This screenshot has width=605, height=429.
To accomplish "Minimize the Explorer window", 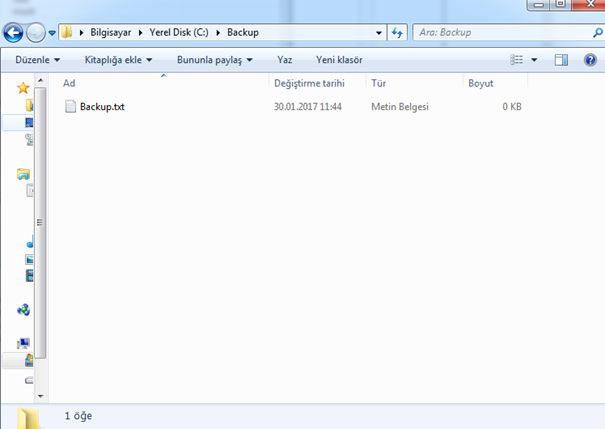I will [x=539, y=5].
